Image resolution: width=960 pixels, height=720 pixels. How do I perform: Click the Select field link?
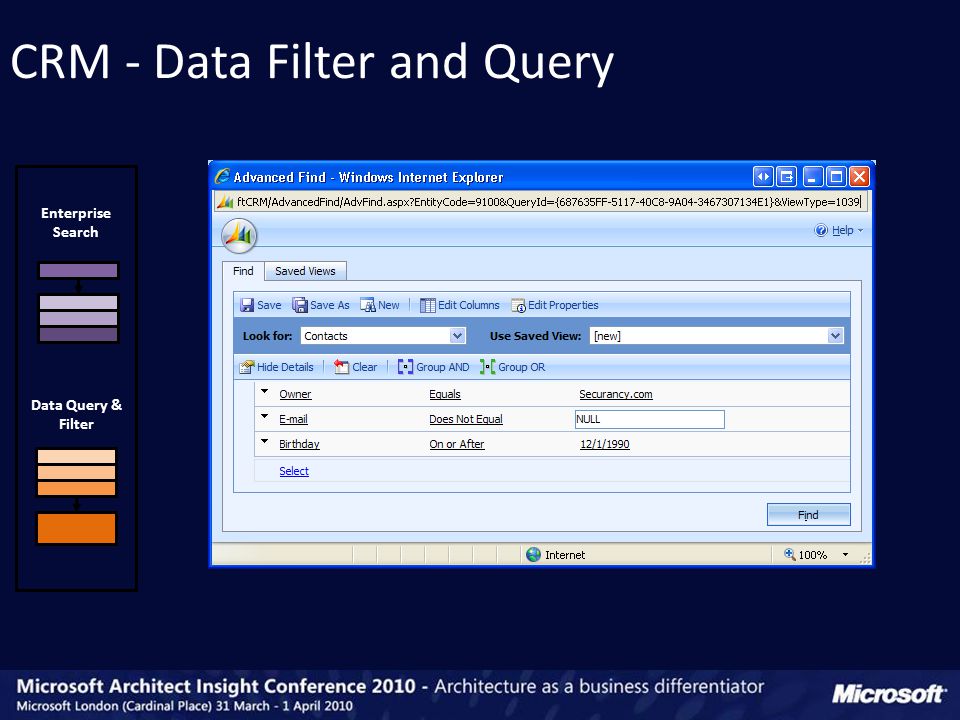(294, 471)
